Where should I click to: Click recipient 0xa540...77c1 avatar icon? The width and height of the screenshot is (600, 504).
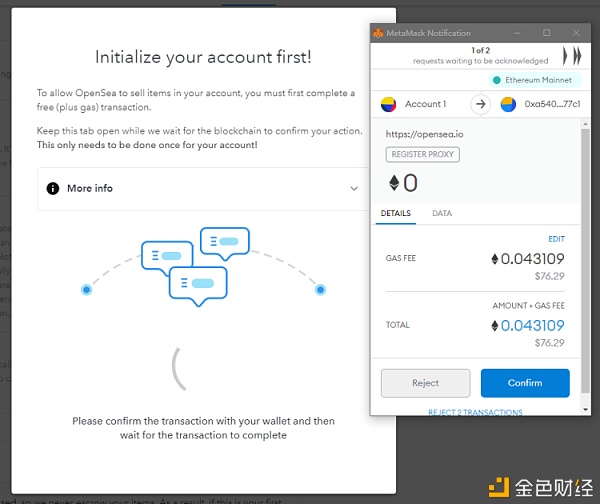508,104
